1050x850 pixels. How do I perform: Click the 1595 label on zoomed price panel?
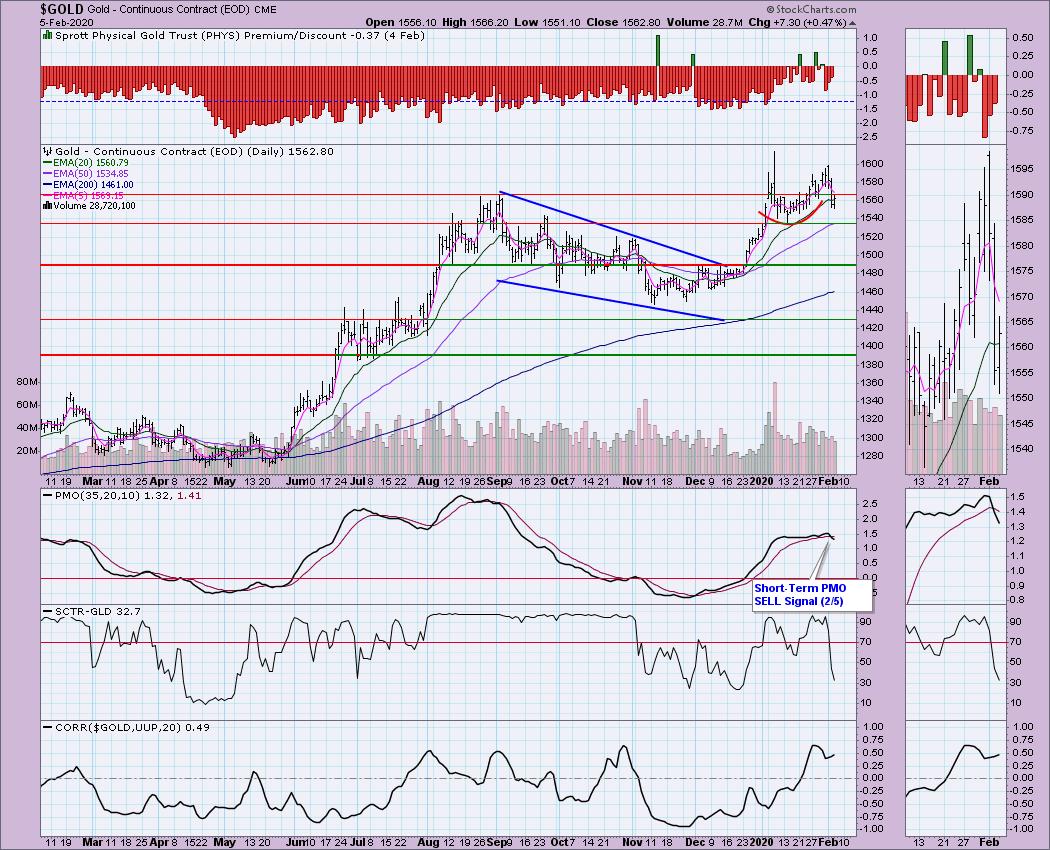point(1022,169)
